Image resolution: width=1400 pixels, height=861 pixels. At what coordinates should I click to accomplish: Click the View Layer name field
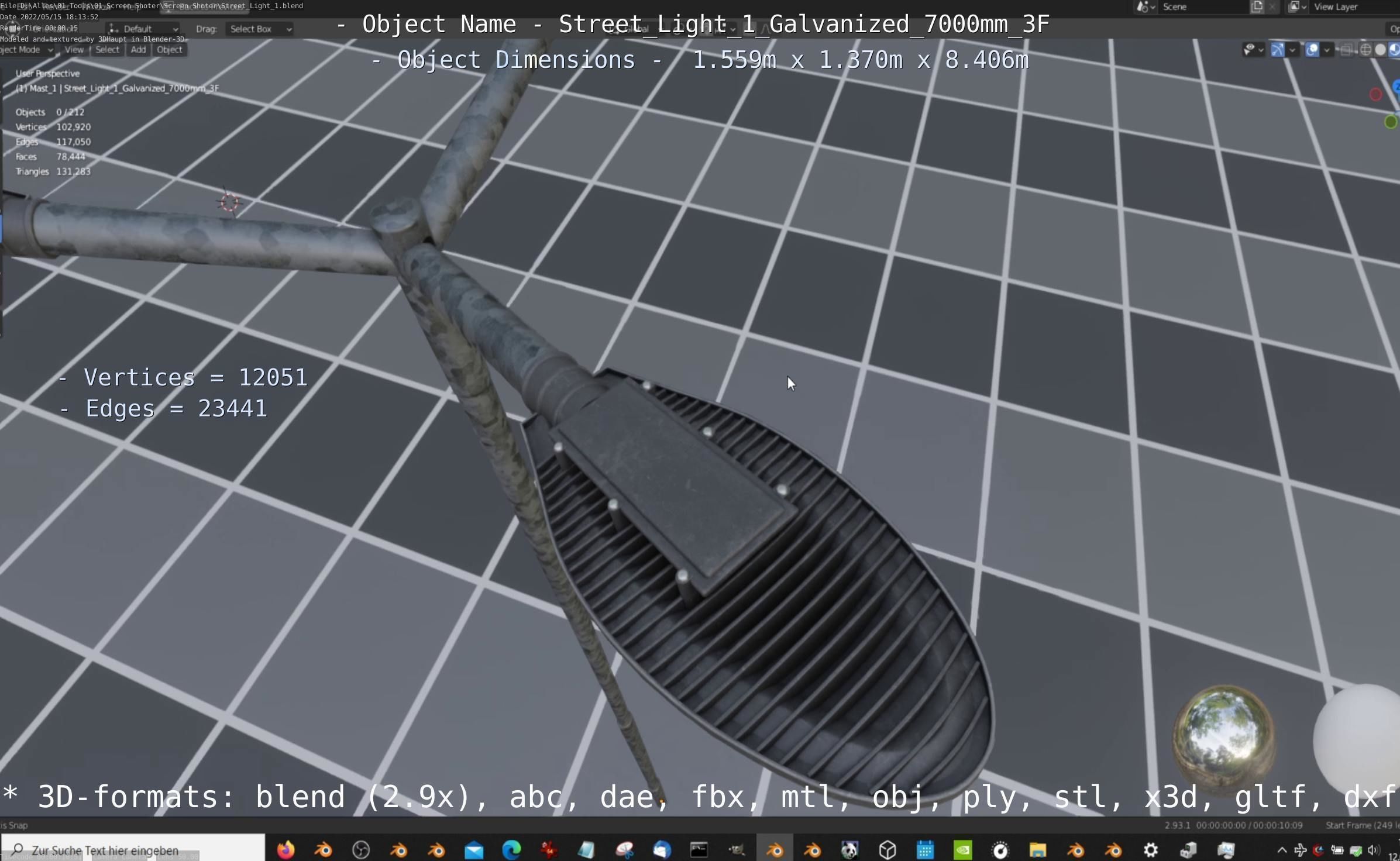coord(1354,7)
